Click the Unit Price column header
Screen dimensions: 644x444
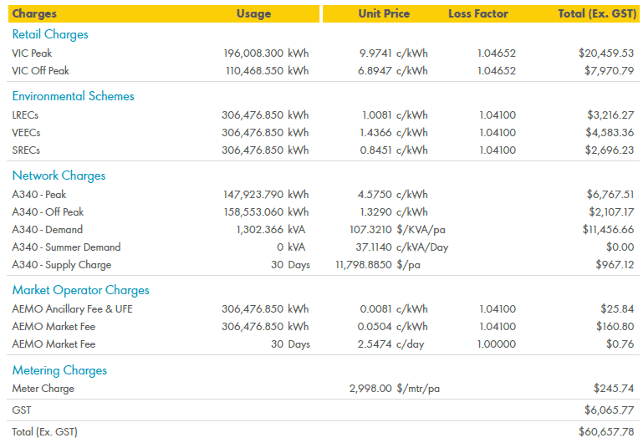384,14
